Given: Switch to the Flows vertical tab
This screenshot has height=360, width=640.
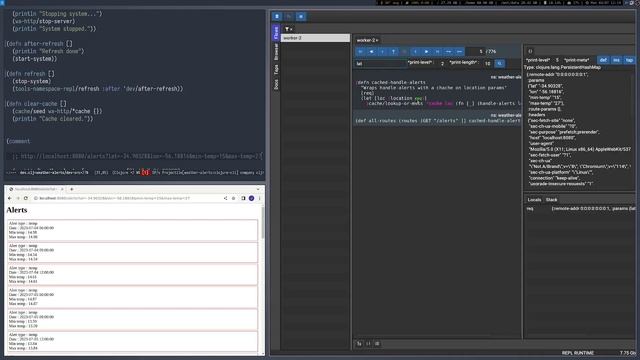Looking at the screenshot, I should 276,33.
